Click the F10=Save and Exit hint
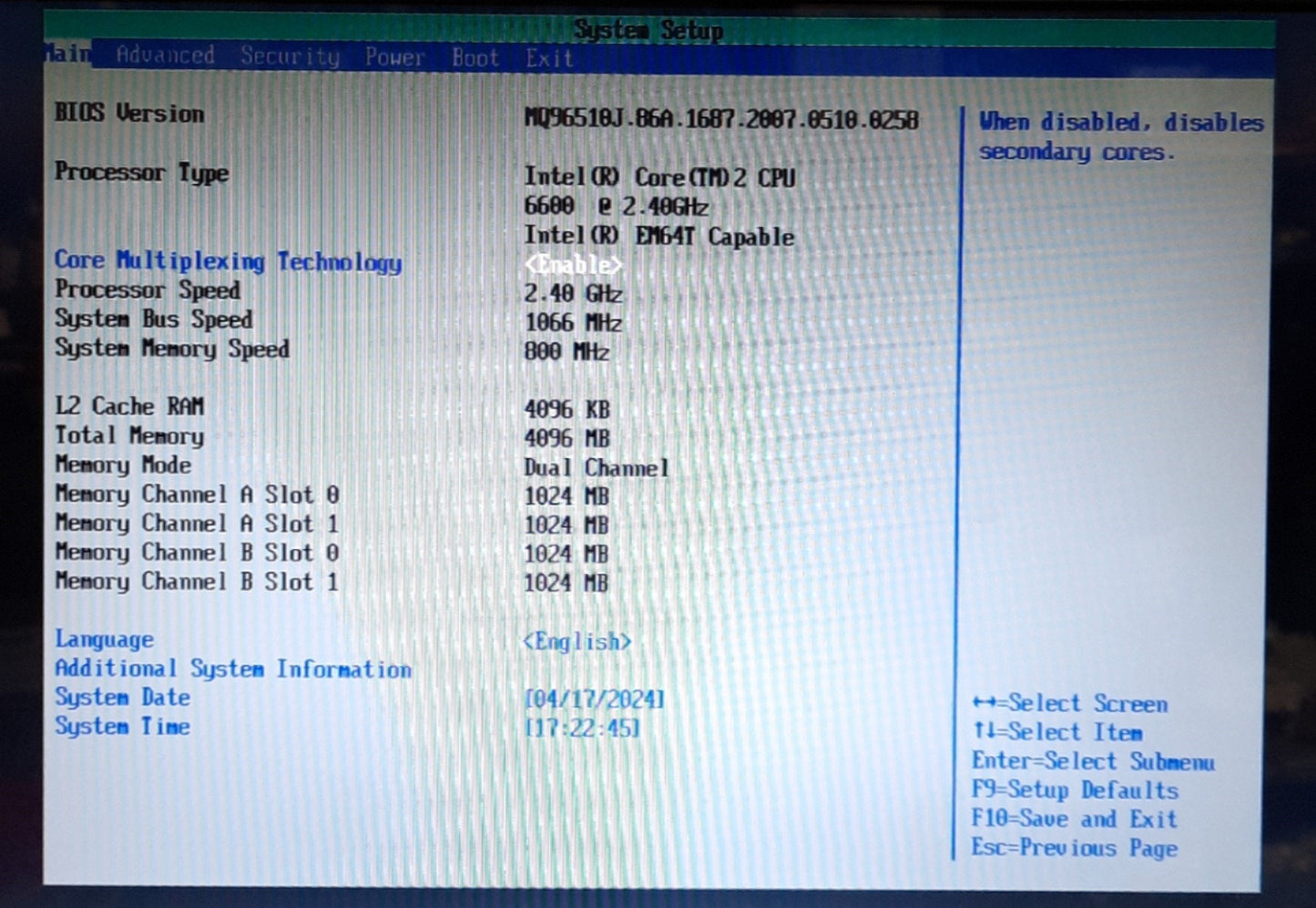Image resolution: width=1316 pixels, height=908 pixels. [1075, 819]
